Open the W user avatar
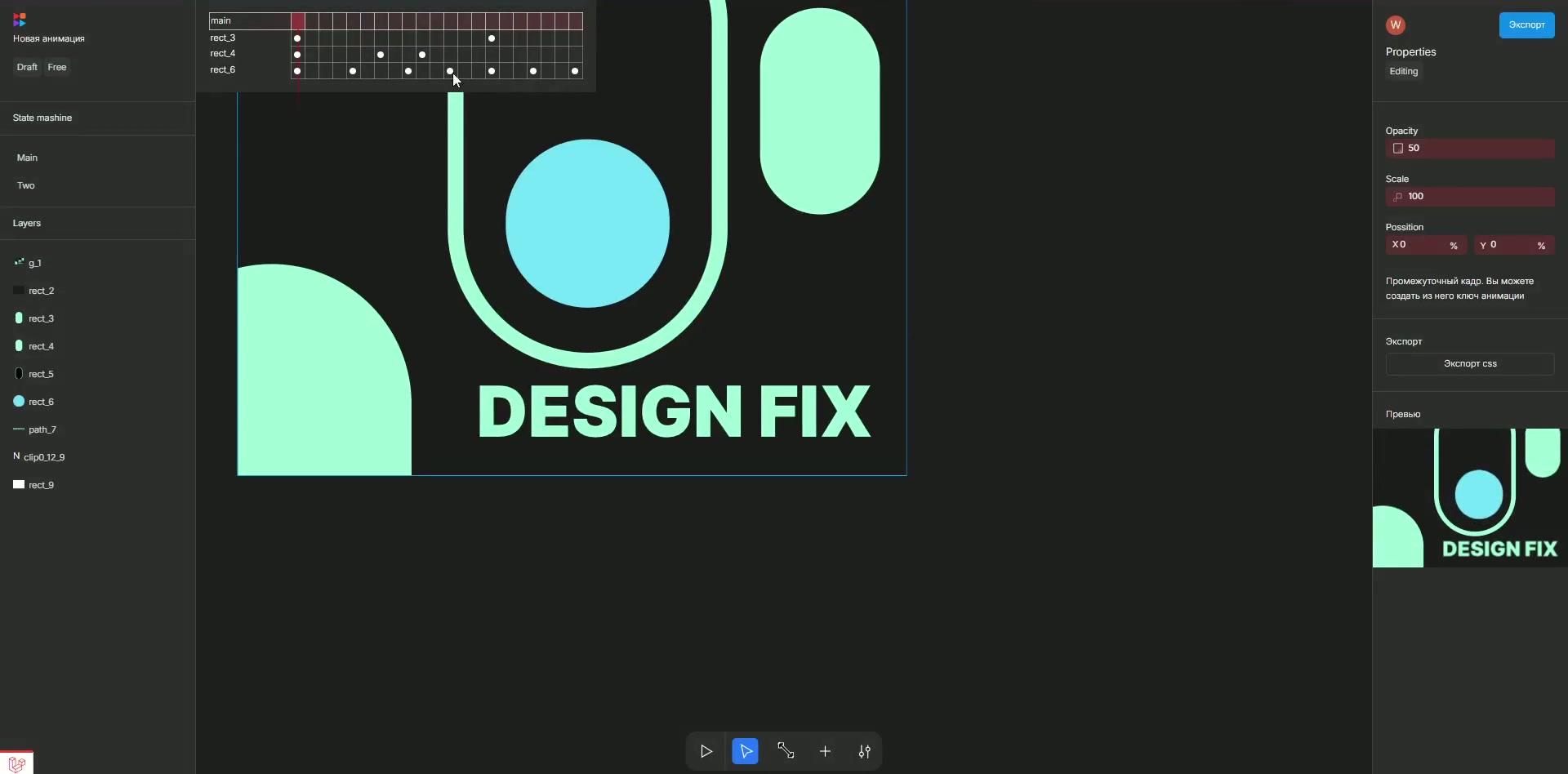This screenshot has width=1568, height=774. [x=1396, y=24]
